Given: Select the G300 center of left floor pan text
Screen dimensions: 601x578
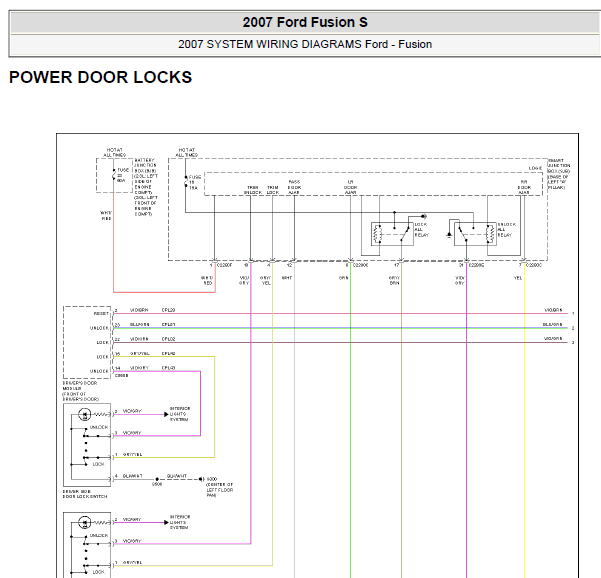Looking at the screenshot, I should pyautogui.click(x=220, y=487).
